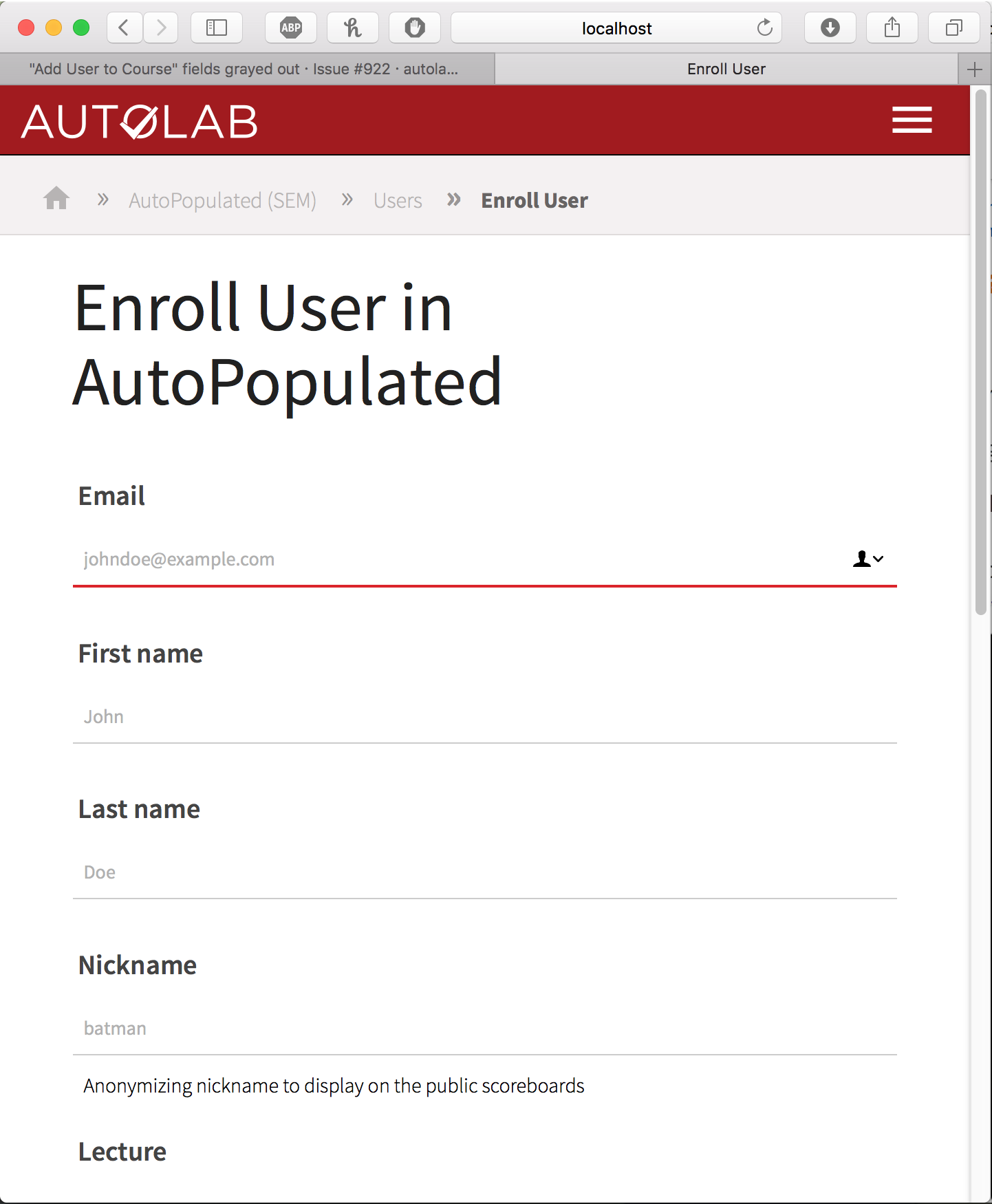
Task: Reload the current page
Action: click(x=764, y=28)
